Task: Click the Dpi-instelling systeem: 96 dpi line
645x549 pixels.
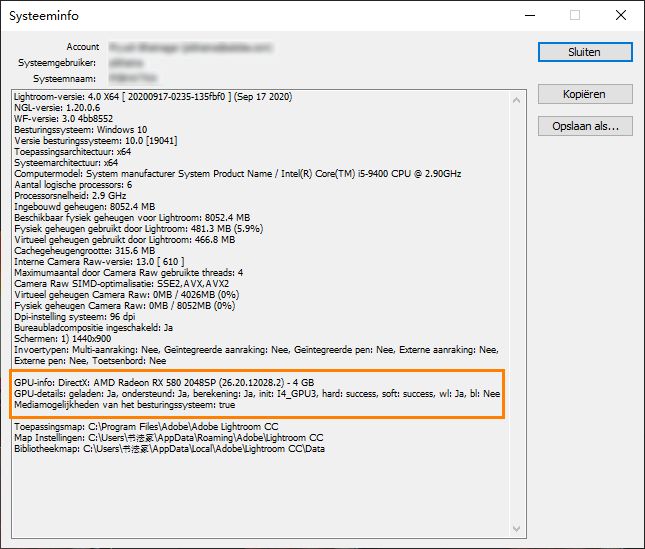Action: pos(74,317)
